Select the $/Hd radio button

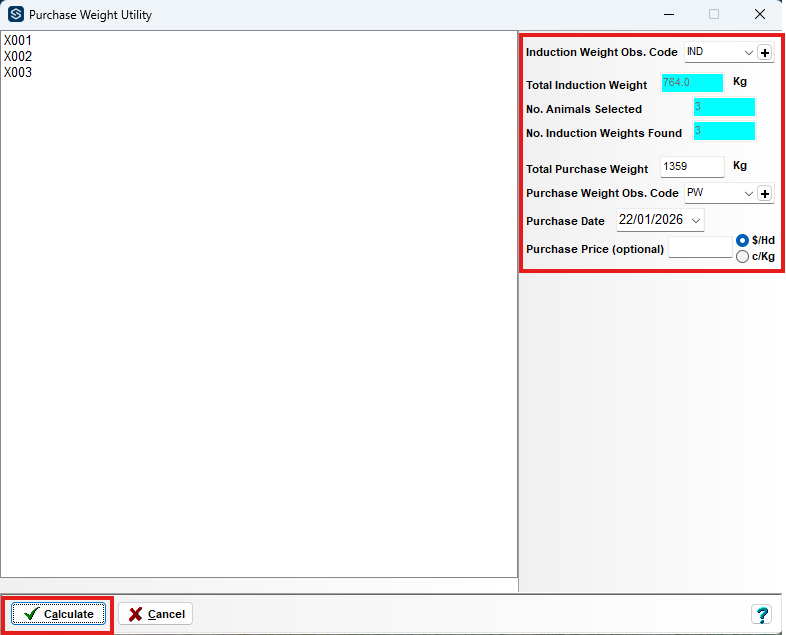point(742,240)
